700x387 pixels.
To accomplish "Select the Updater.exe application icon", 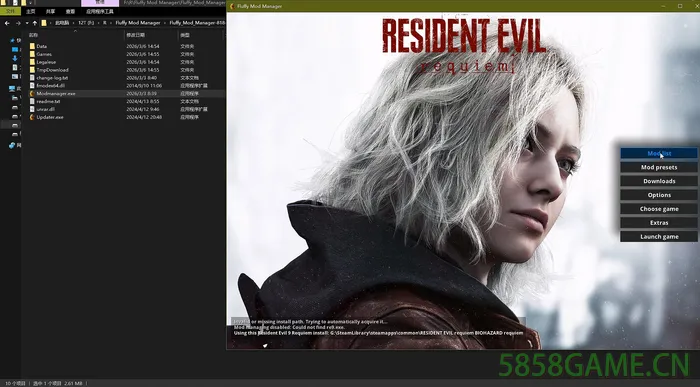I will point(32,117).
